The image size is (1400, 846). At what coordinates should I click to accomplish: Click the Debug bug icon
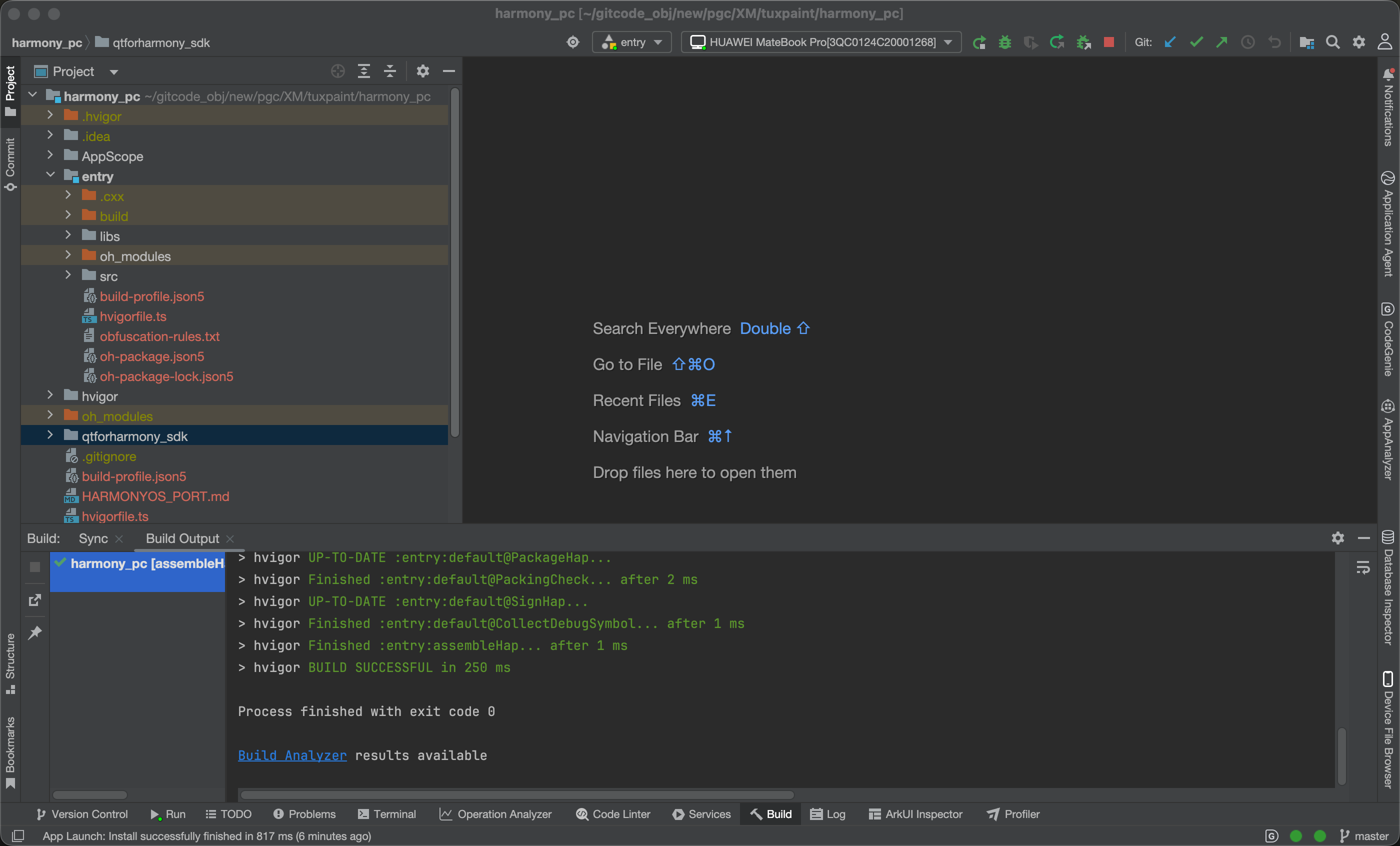click(x=1004, y=42)
